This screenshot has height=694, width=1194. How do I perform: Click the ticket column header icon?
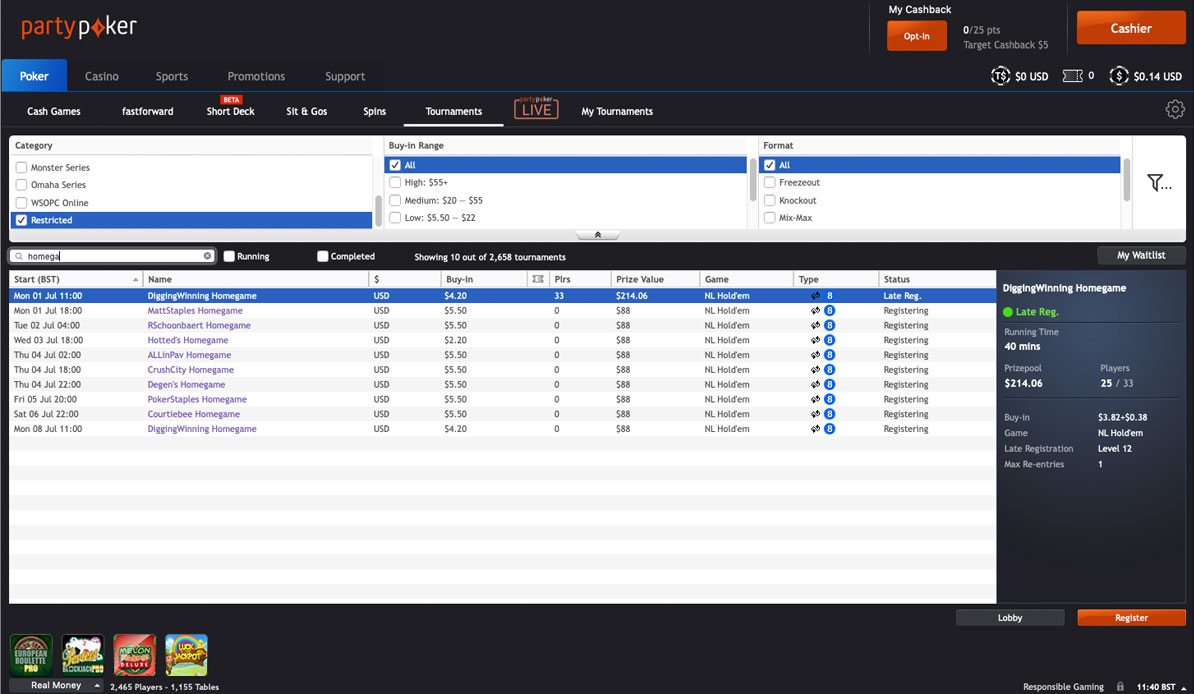point(538,279)
